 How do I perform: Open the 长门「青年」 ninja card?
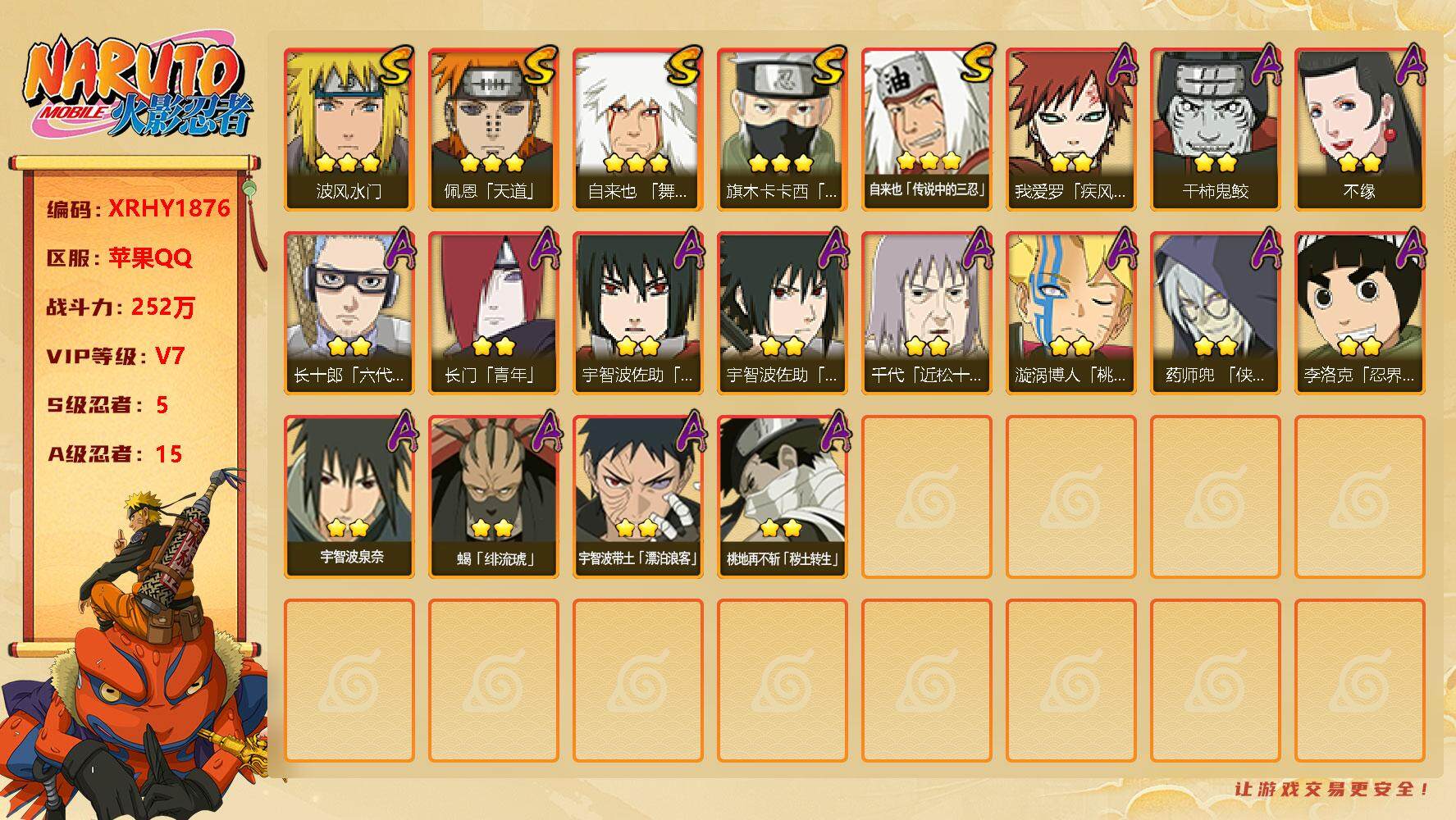click(x=494, y=313)
